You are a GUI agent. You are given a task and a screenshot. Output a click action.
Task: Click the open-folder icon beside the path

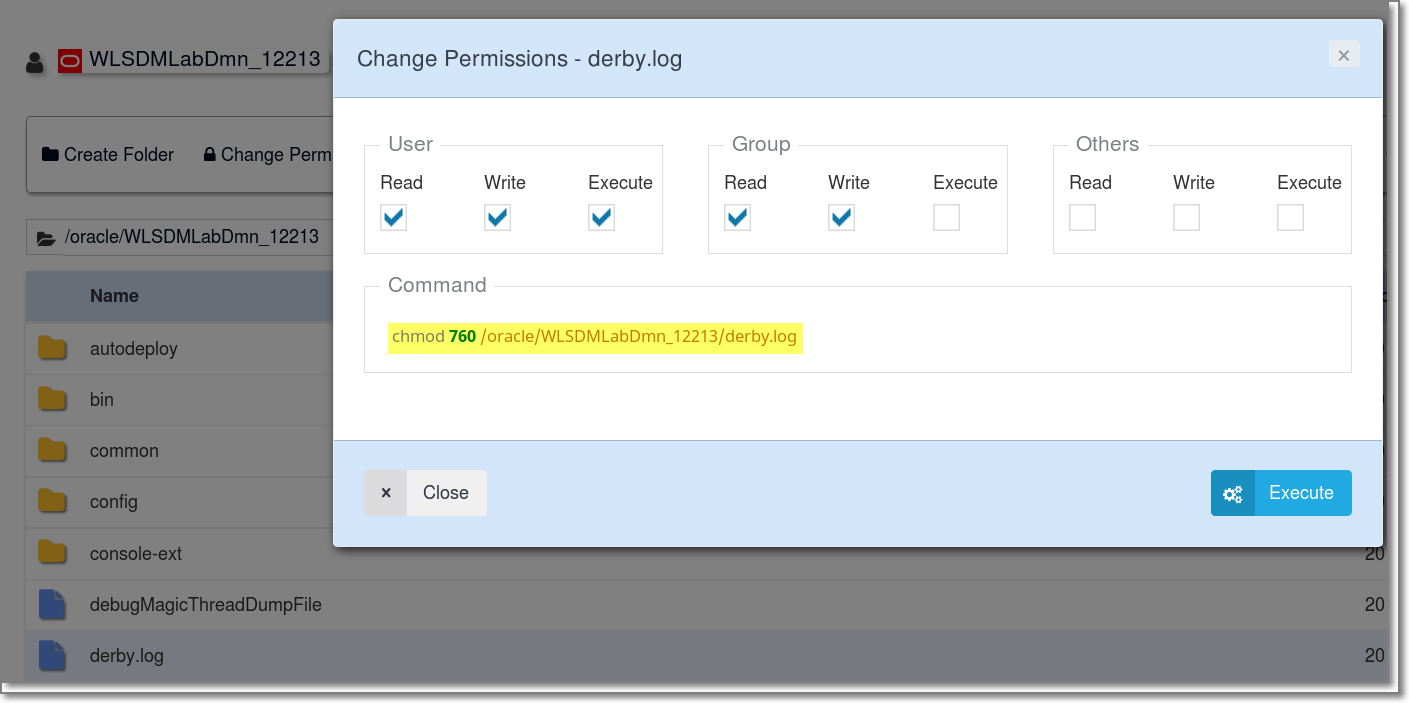click(46, 238)
